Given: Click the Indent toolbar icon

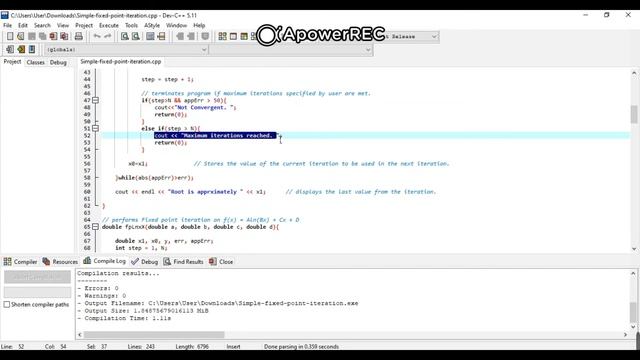Looking at the screenshot, I should (x=180, y=36).
